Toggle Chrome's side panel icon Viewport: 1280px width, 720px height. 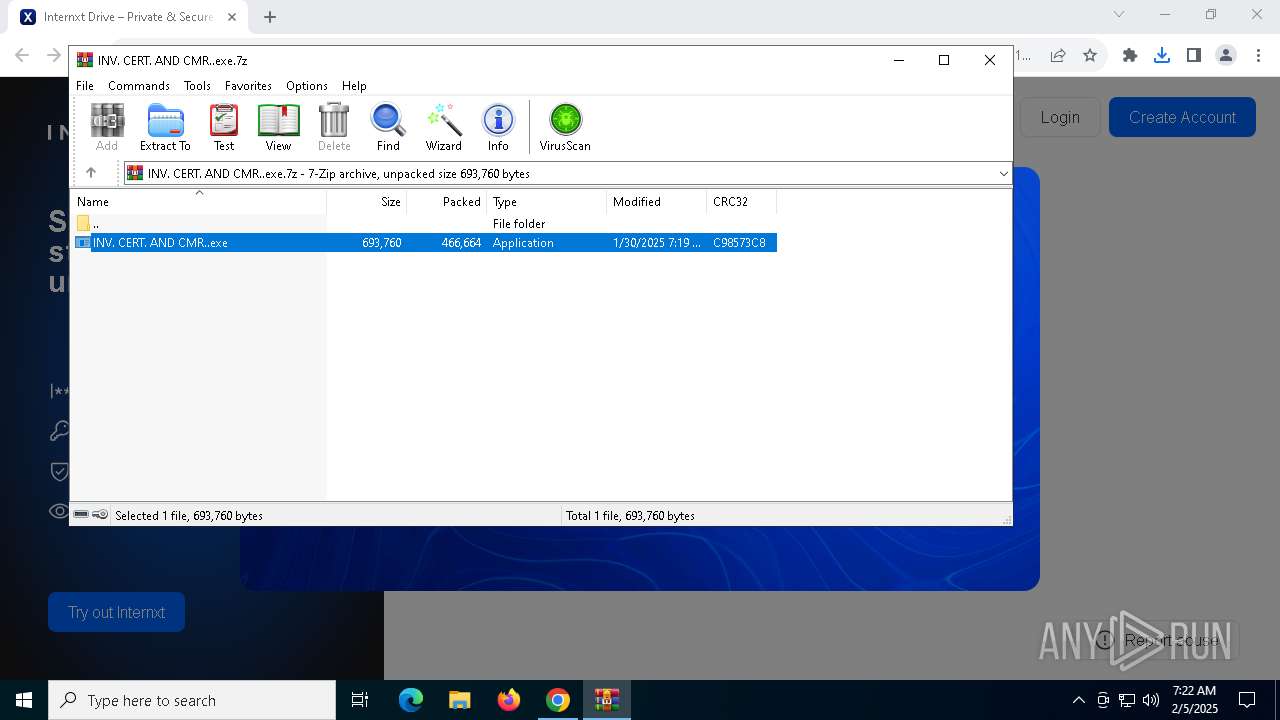point(1194,56)
